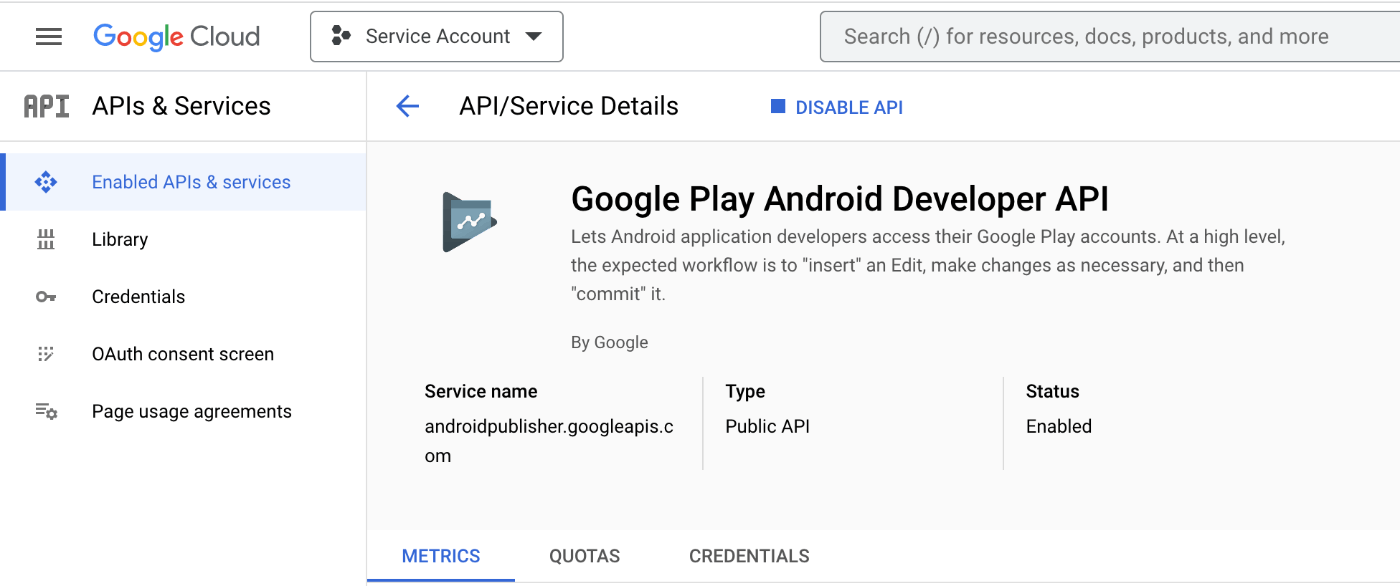This screenshot has height=586, width=1400.
Task: Click the Google Cloud logo
Action: (x=176, y=36)
